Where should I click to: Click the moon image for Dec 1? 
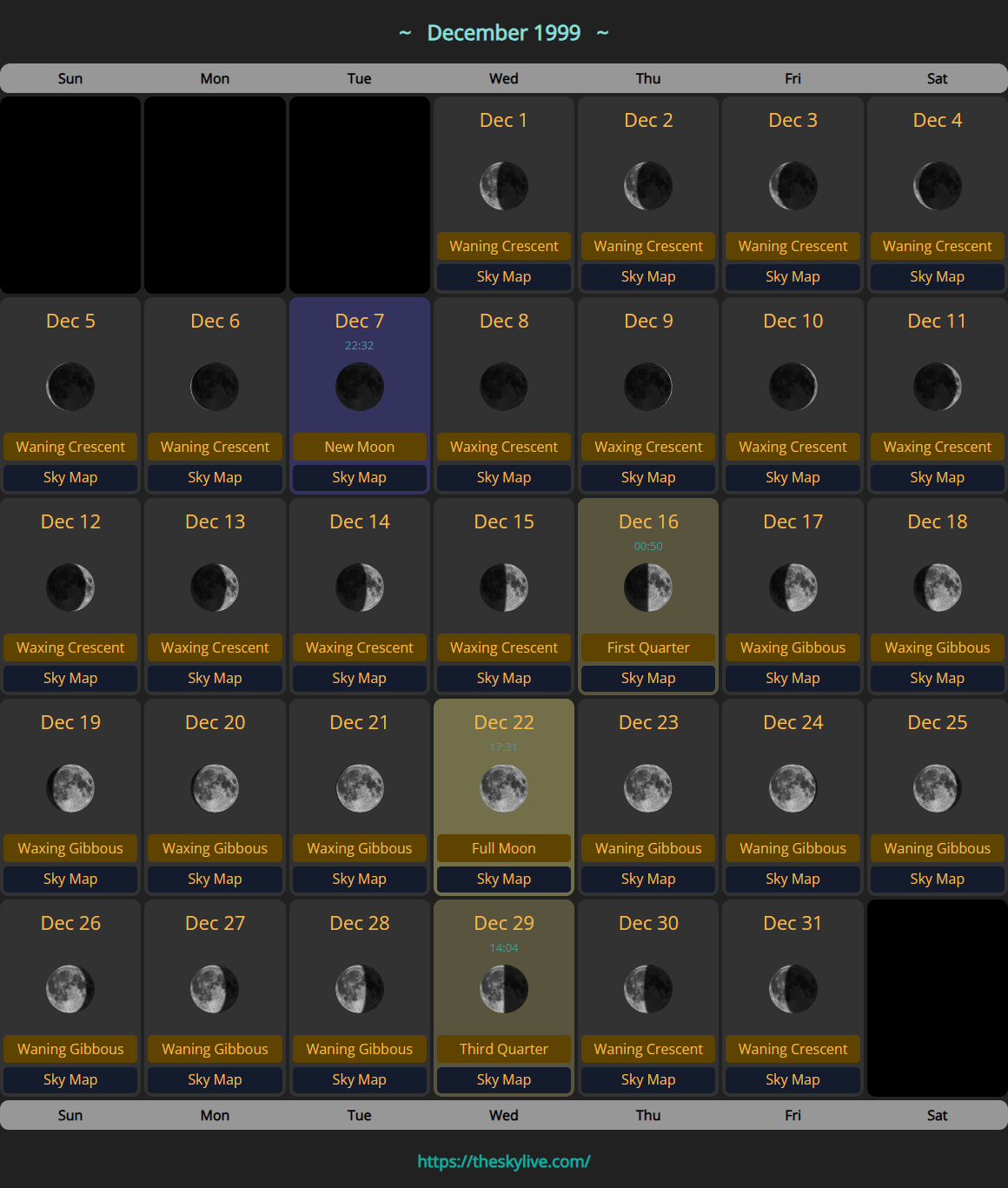click(503, 186)
